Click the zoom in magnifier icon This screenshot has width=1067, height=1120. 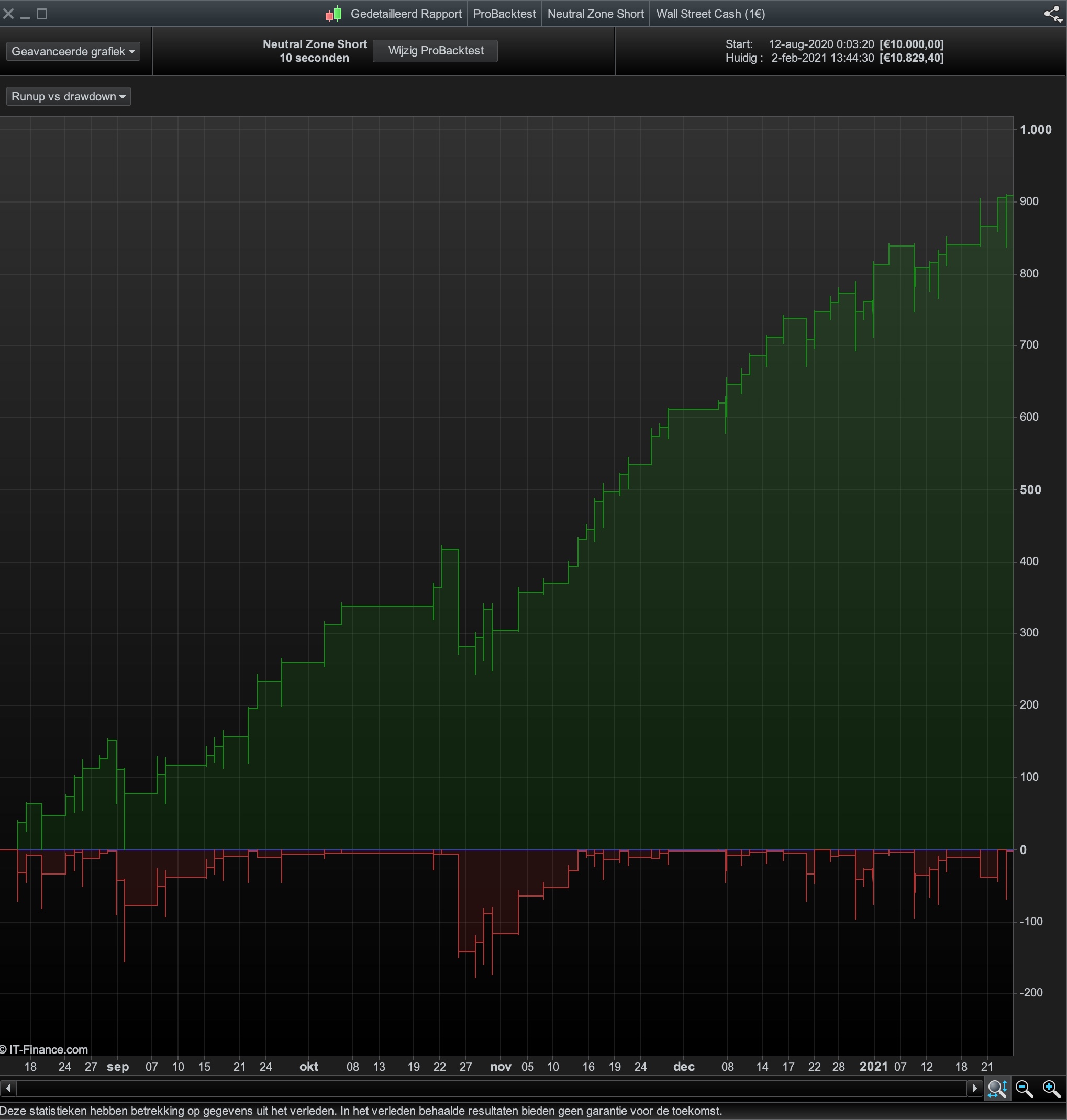click(1051, 1089)
